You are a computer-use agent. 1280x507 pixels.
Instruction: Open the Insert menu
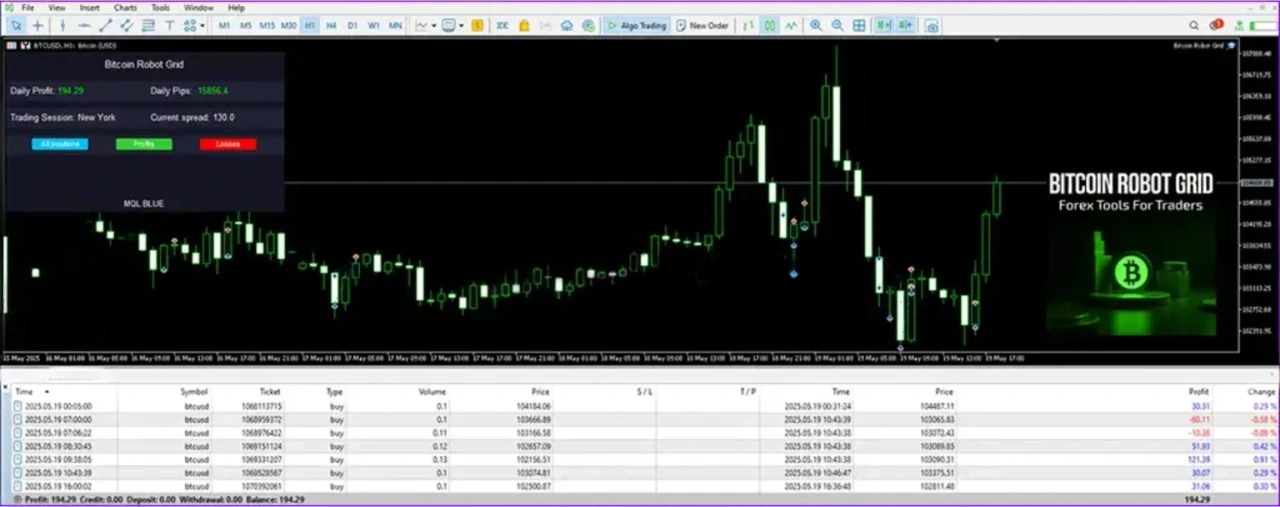coord(89,7)
